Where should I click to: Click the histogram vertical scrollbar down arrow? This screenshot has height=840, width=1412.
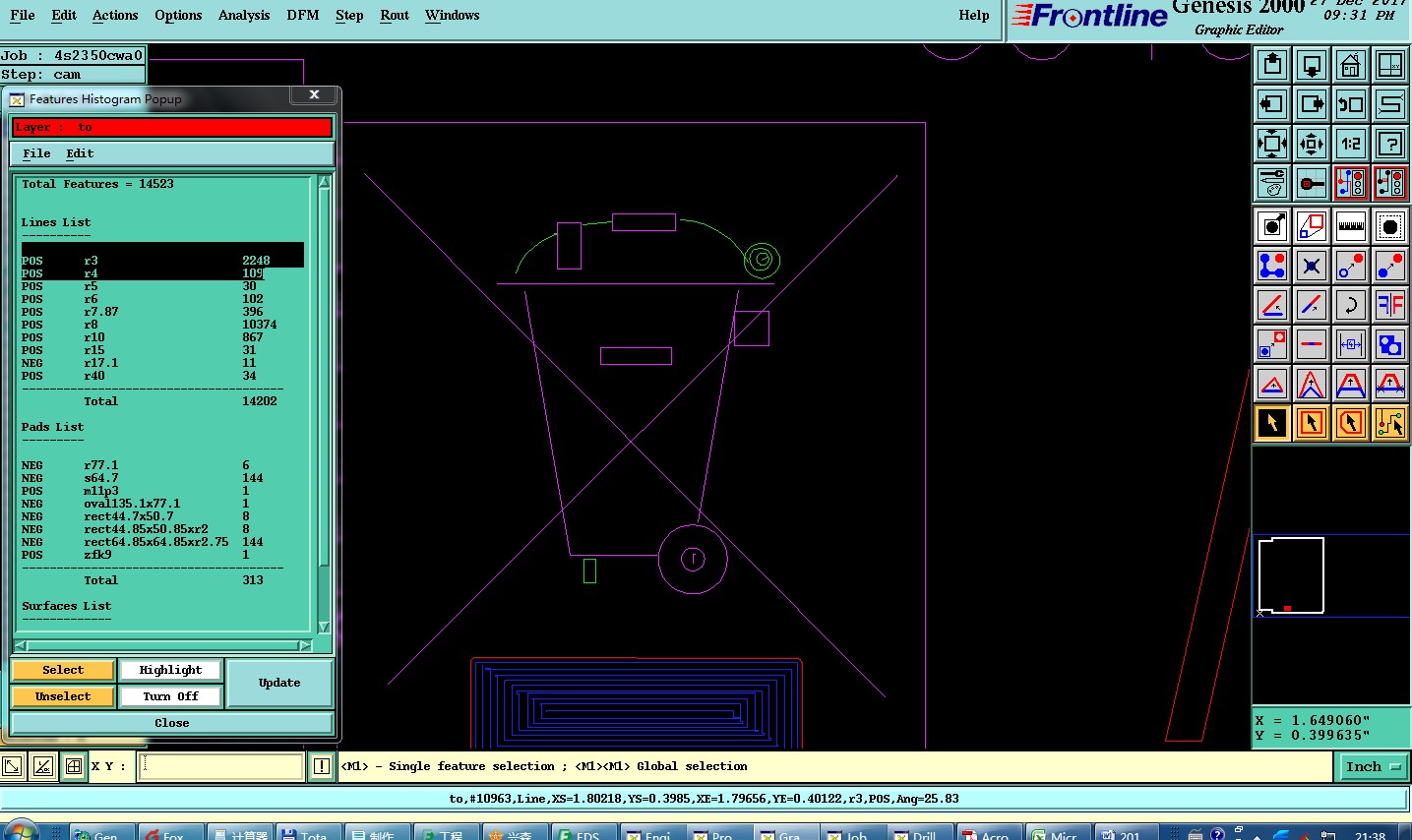tap(324, 627)
